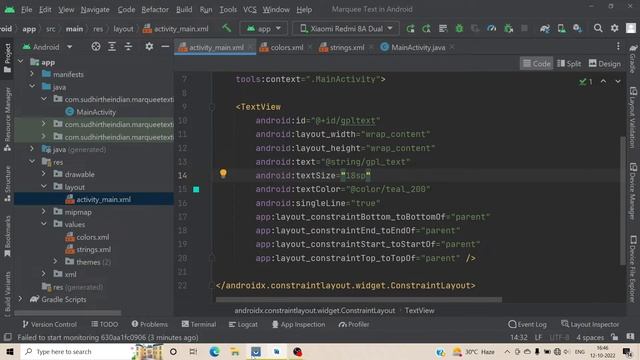Open the Version Control tool window
Screen dimensions: 640x360
[49, 324]
